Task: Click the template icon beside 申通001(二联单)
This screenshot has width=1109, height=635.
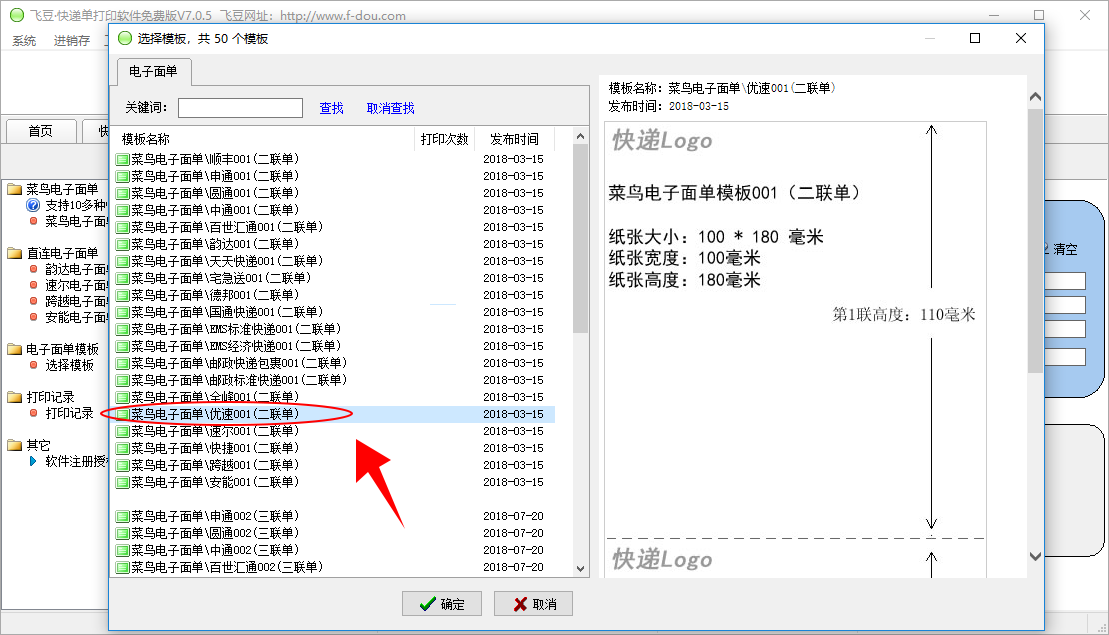Action: [122, 177]
